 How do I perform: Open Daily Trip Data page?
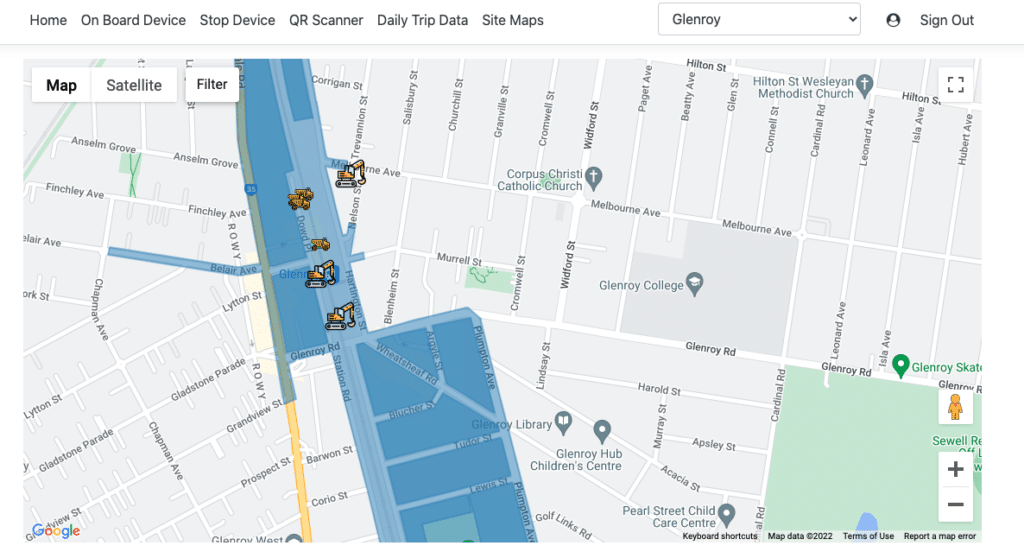pyautogui.click(x=423, y=20)
